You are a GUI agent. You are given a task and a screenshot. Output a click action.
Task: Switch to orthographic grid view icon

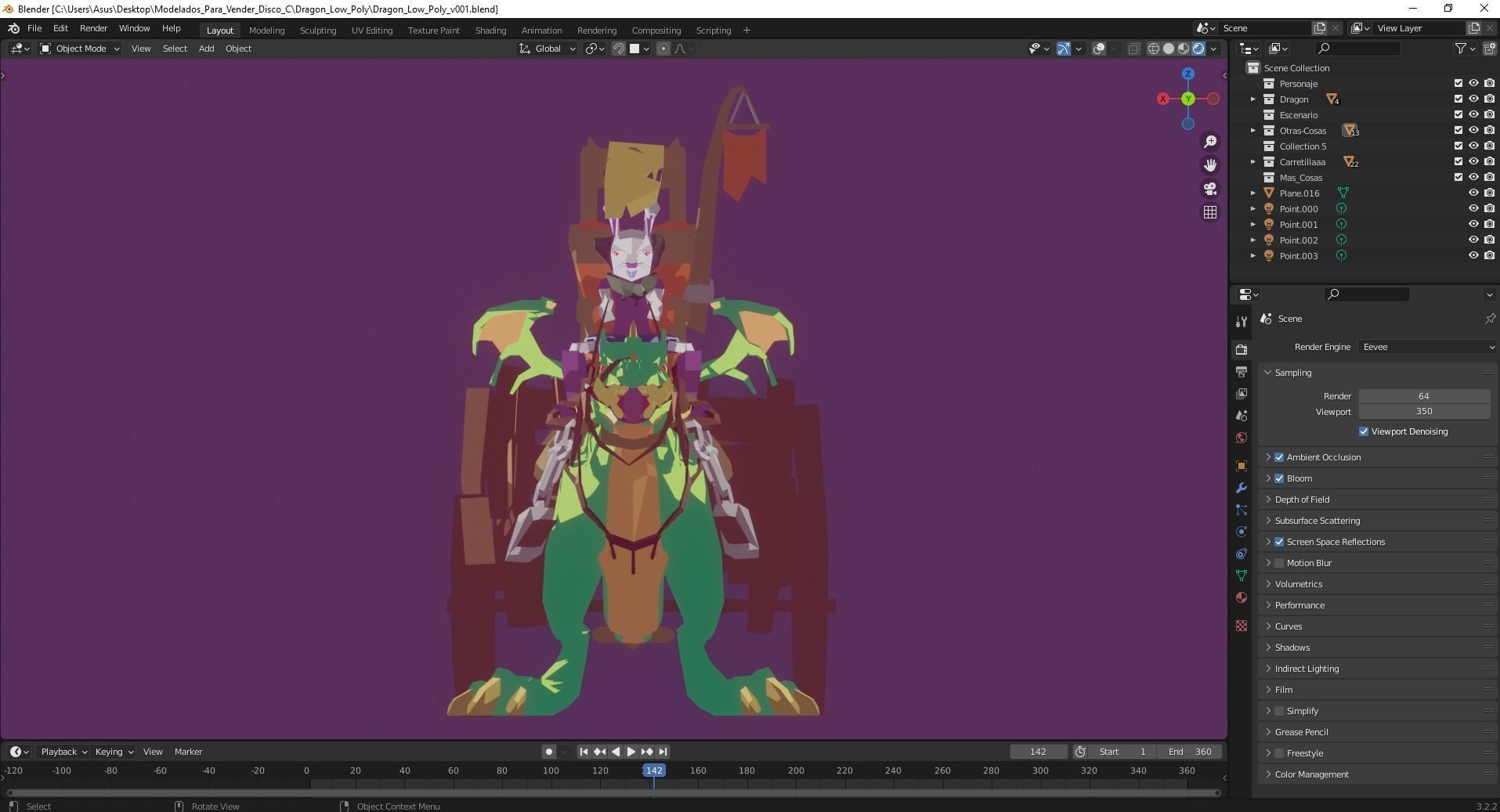point(1210,212)
